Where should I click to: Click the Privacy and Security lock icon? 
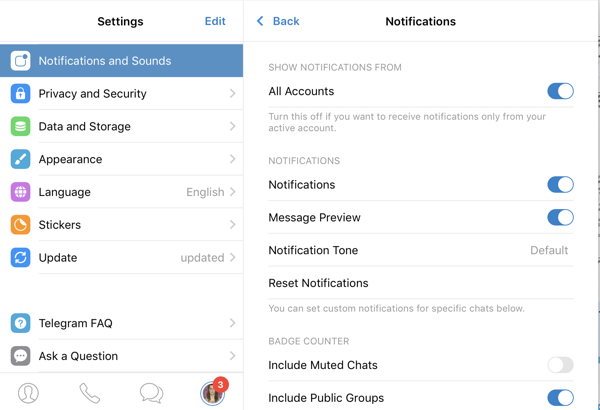[20, 93]
